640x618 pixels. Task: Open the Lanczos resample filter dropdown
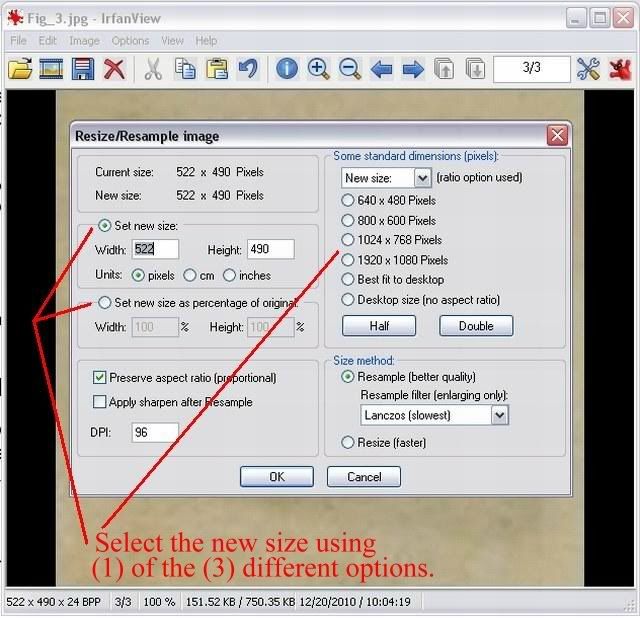click(x=500, y=415)
